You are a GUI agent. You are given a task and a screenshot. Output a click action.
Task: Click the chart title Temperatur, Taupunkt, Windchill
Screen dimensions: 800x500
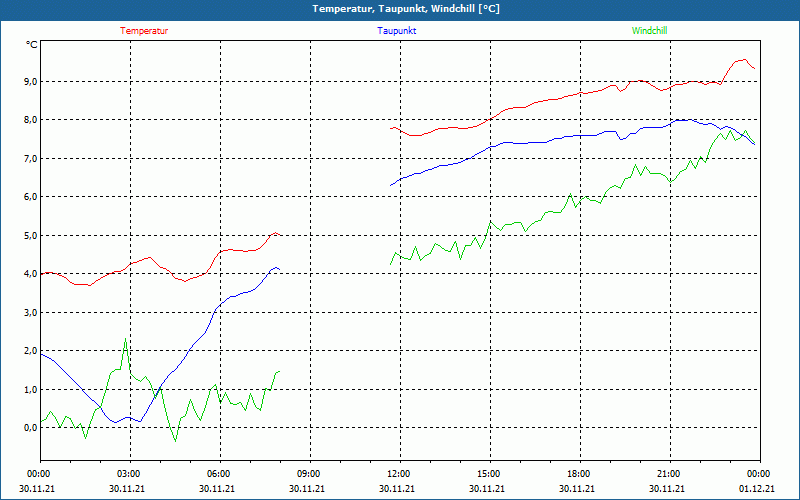click(x=406, y=9)
